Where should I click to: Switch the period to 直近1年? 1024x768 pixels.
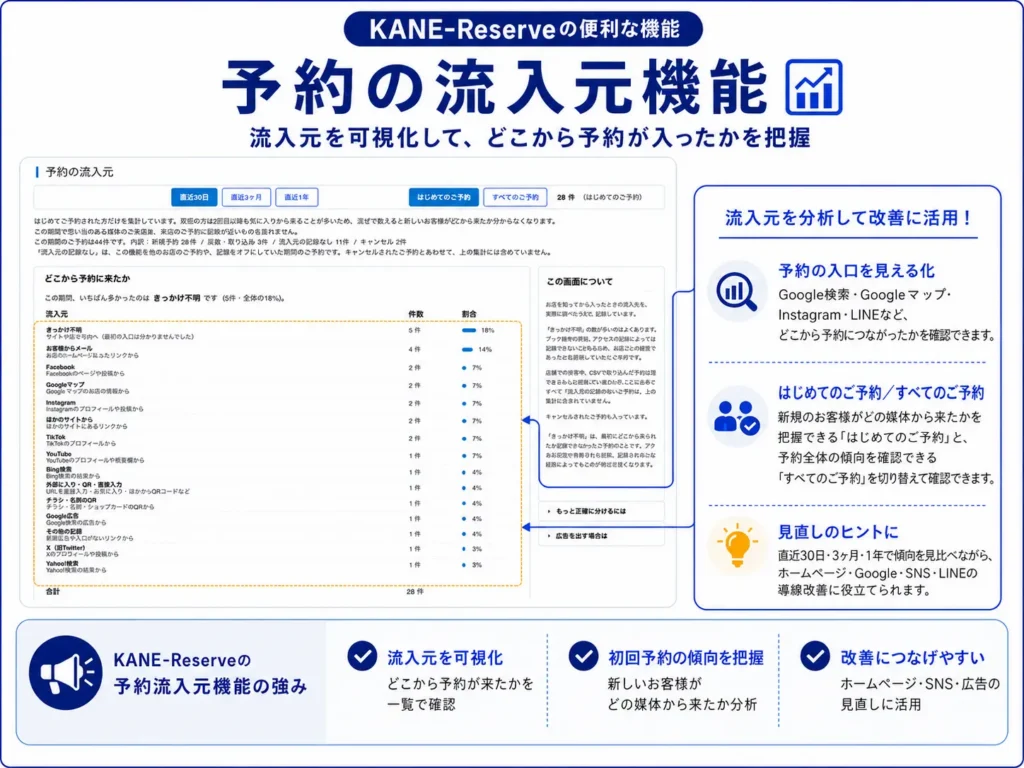pyautogui.click(x=296, y=197)
